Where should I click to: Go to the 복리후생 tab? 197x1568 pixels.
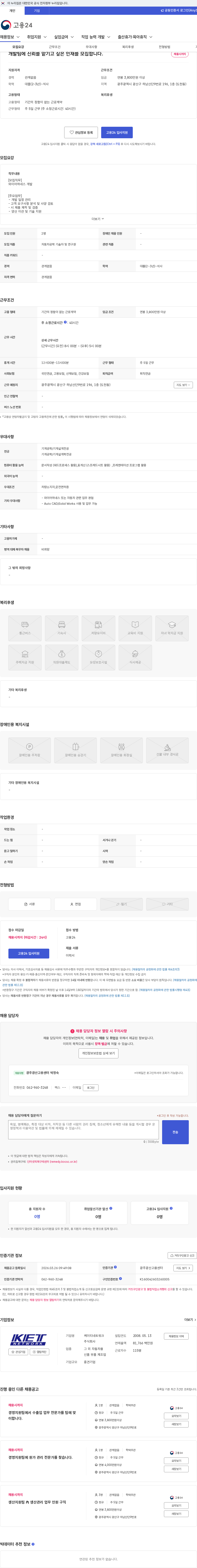128,47
